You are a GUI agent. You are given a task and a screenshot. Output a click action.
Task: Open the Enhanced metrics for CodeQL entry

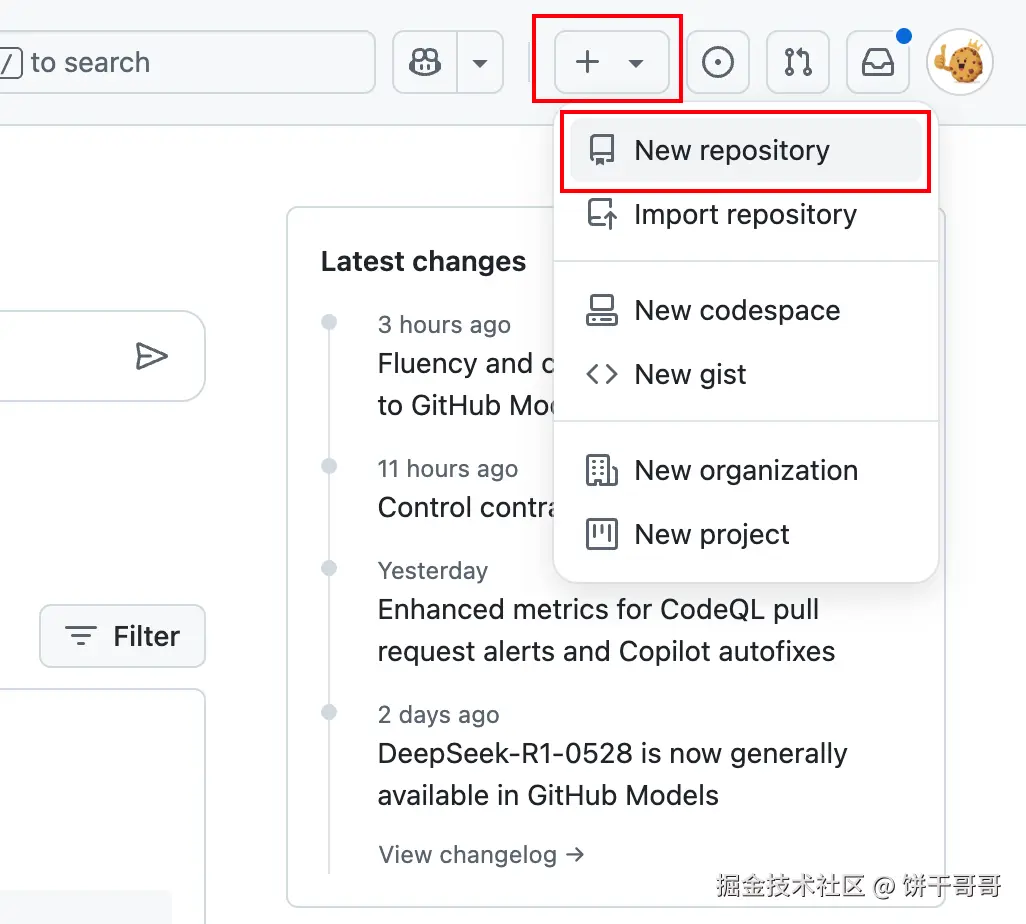coord(606,630)
